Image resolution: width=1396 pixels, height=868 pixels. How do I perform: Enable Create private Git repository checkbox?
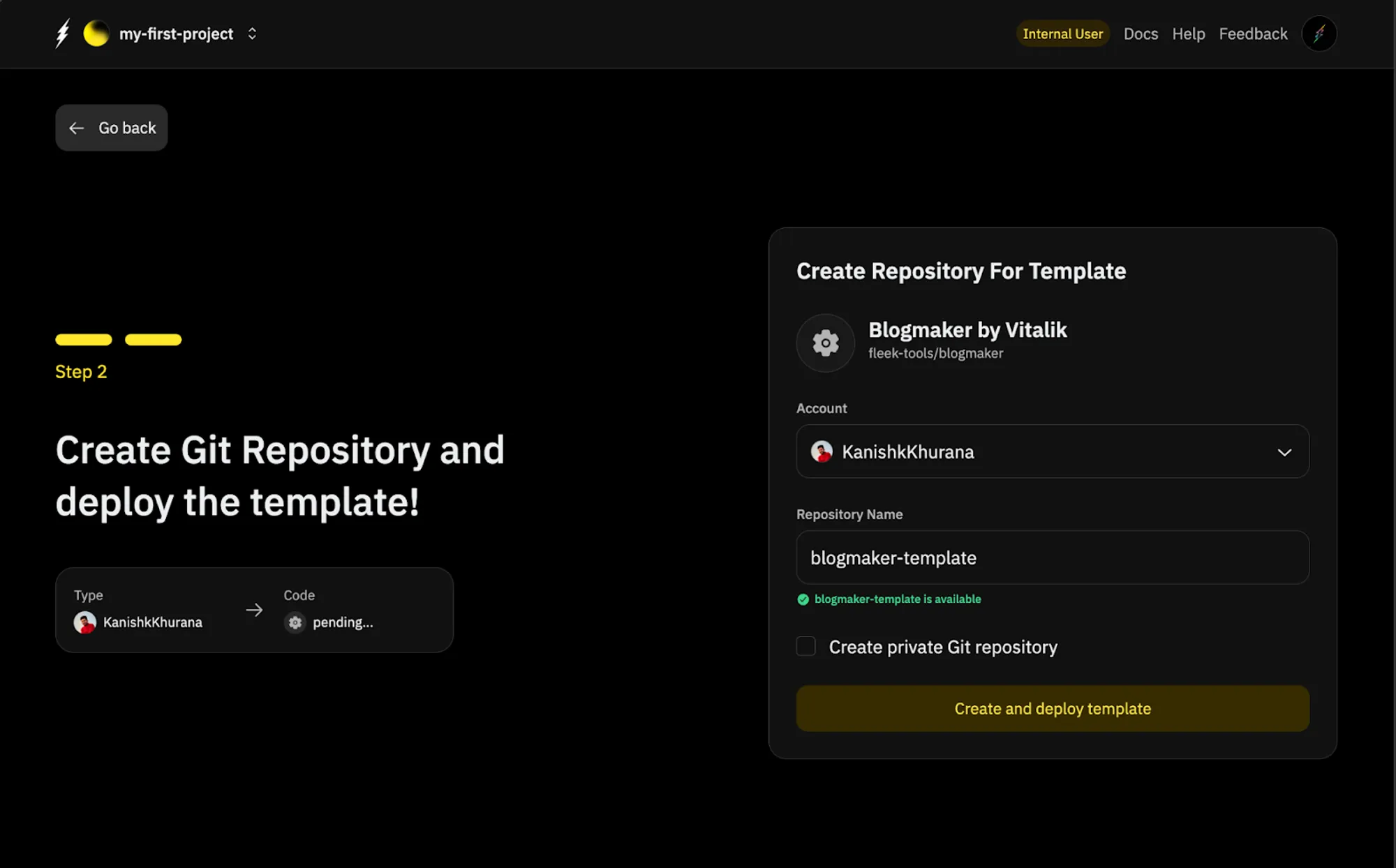click(x=806, y=646)
